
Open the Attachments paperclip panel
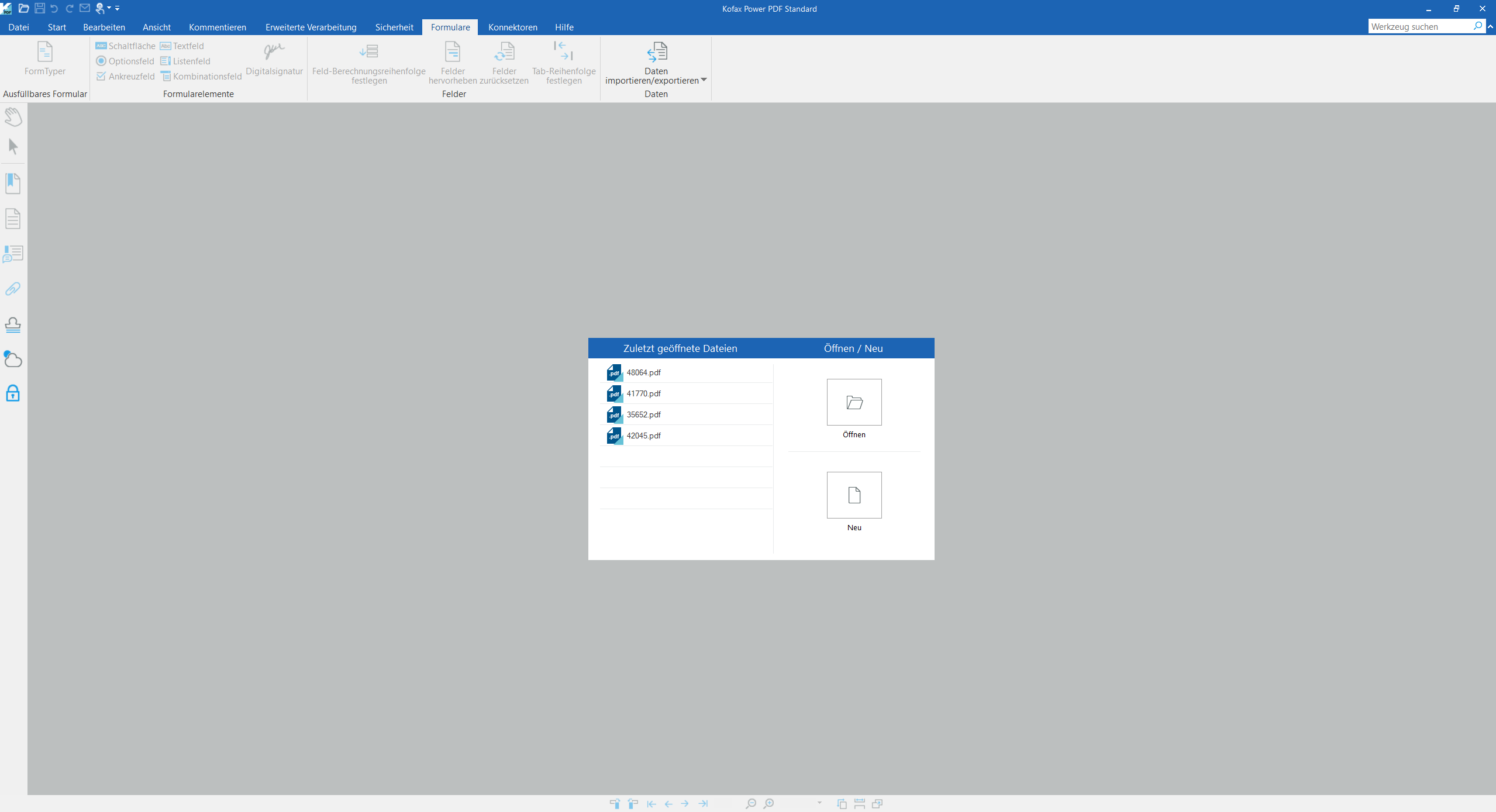pos(13,289)
